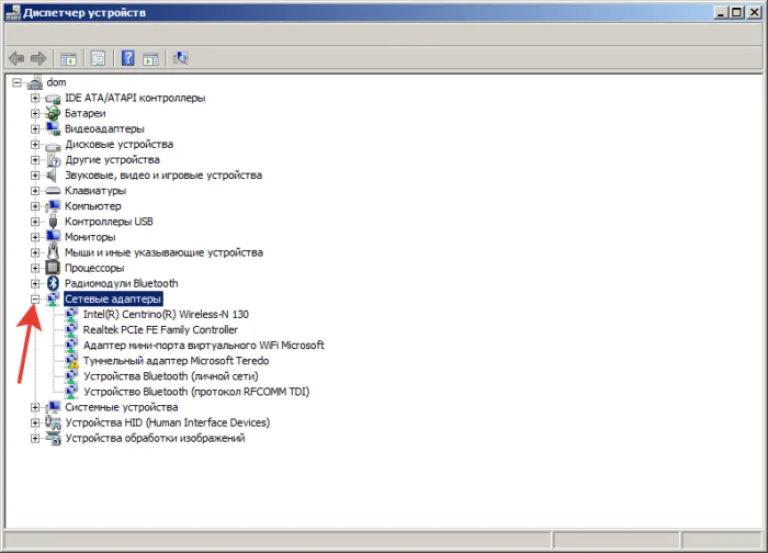This screenshot has height=553, width=768.
Task: Expand the Дисковые устройства node
Action: point(35,144)
